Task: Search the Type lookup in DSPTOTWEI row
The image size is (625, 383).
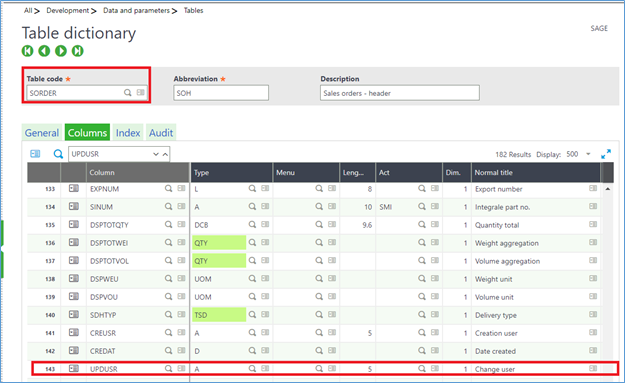Action: click(252, 242)
